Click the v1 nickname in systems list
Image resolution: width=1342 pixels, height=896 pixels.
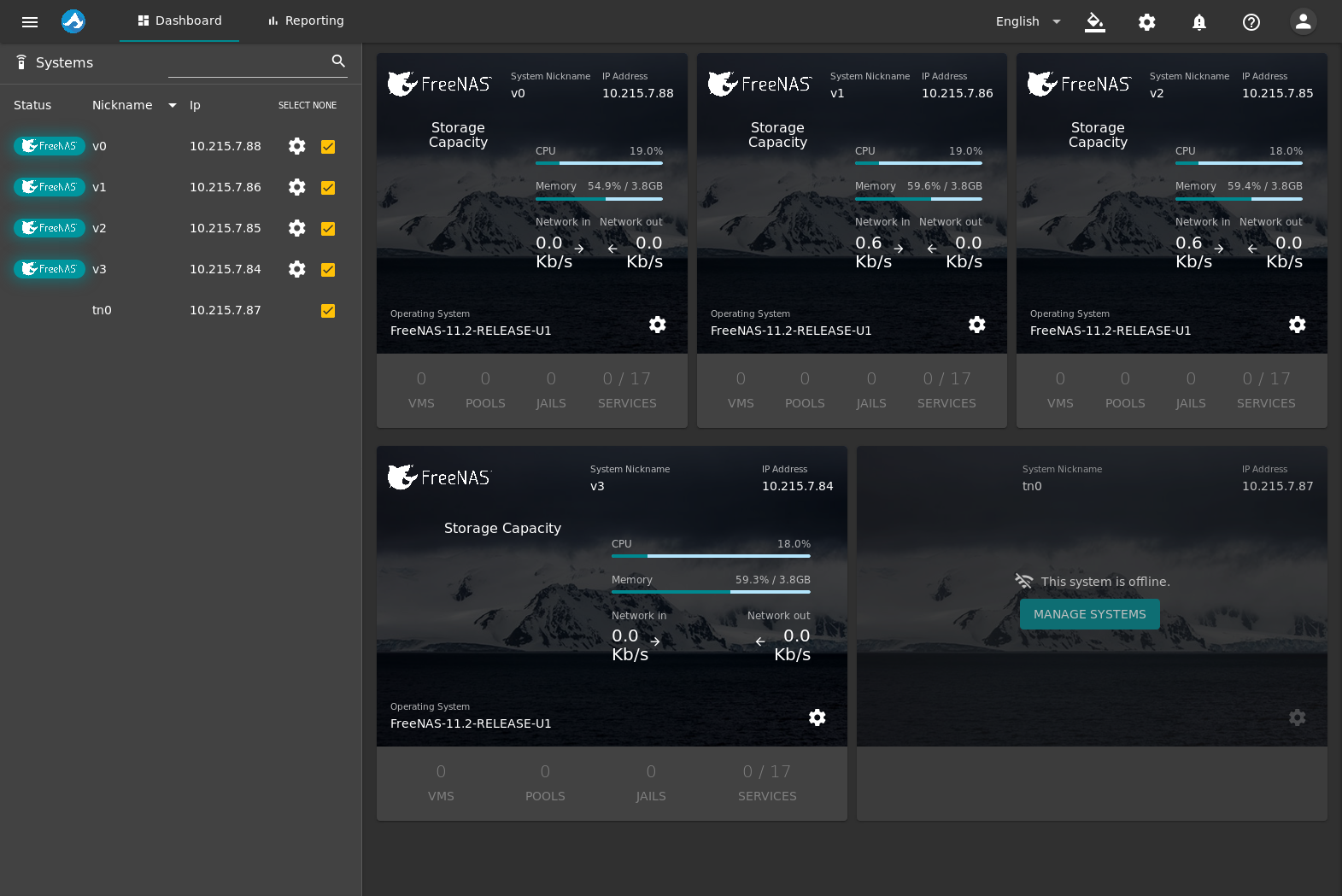[99, 187]
